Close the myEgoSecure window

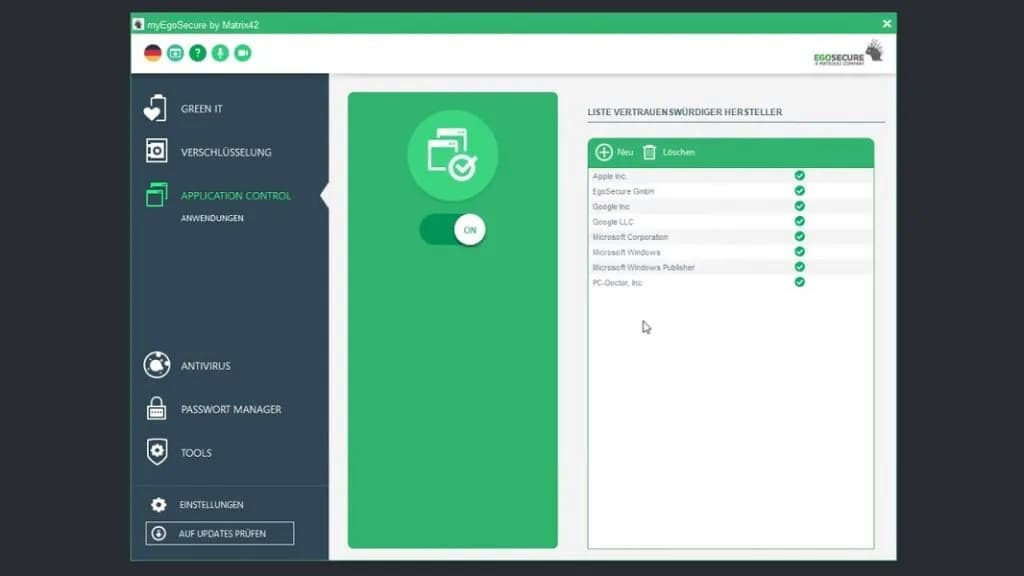tap(886, 24)
